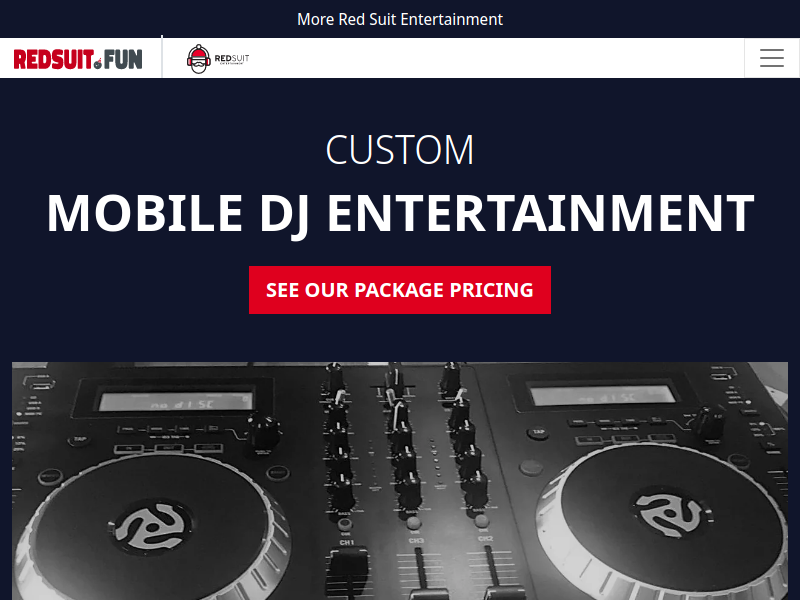Expand the More Red Suit Entertainment bar
Image resolution: width=800 pixels, height=600 pixels.
click(400, 19)
